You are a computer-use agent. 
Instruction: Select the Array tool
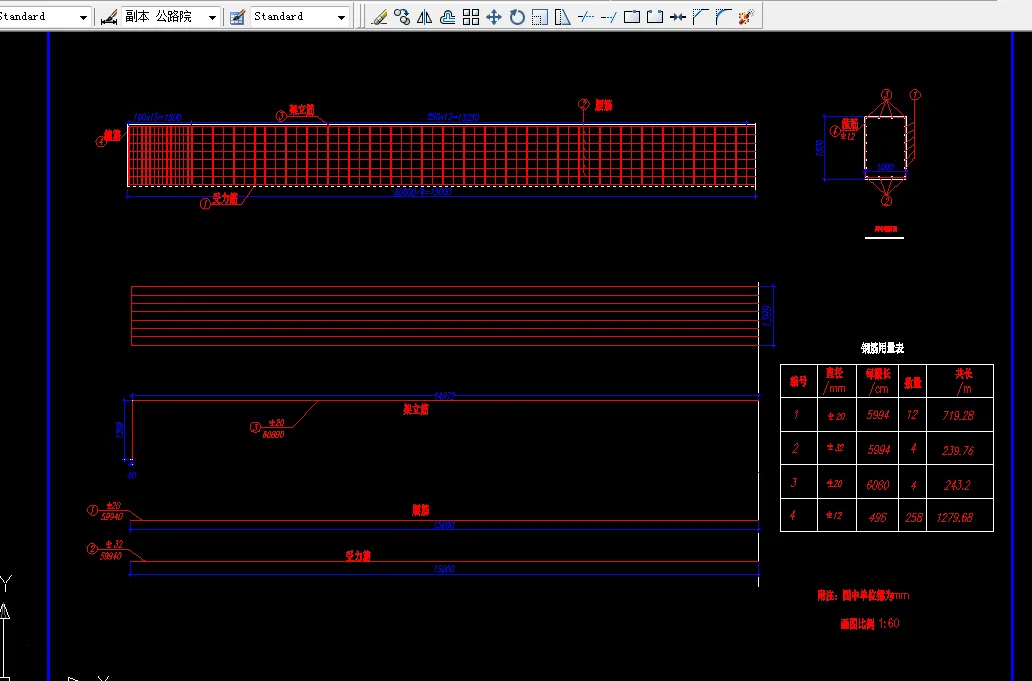(471, 16)
